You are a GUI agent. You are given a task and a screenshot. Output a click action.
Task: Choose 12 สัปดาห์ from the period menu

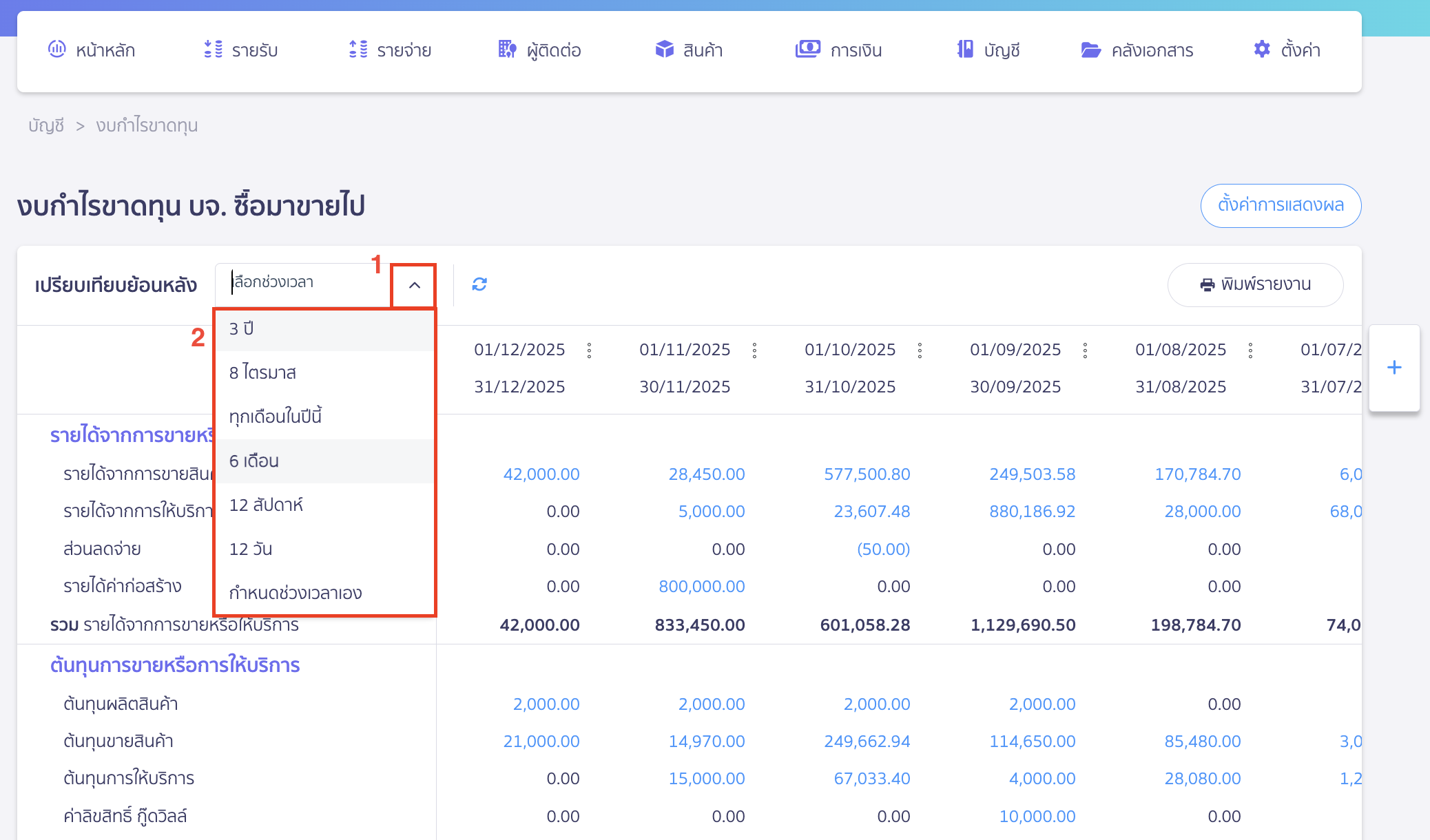pyautogui.click(x=267, y=505)
